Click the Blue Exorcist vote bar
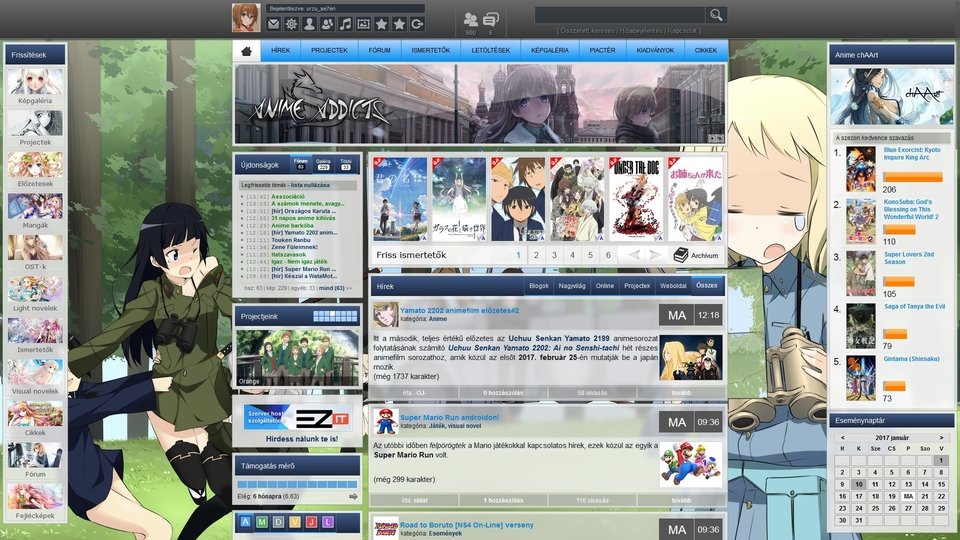Screen dimensions: 960x540 tap(913, 177)
